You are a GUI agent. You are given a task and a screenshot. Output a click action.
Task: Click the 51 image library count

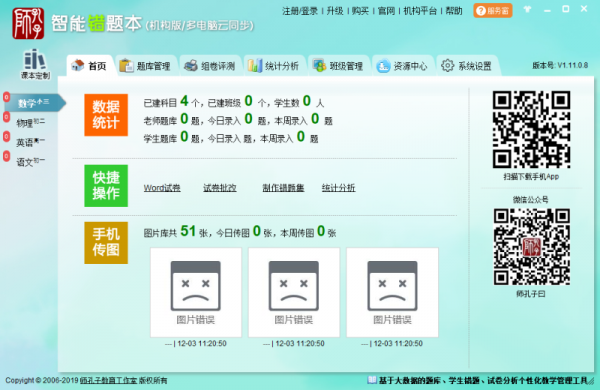coord(188,231)
